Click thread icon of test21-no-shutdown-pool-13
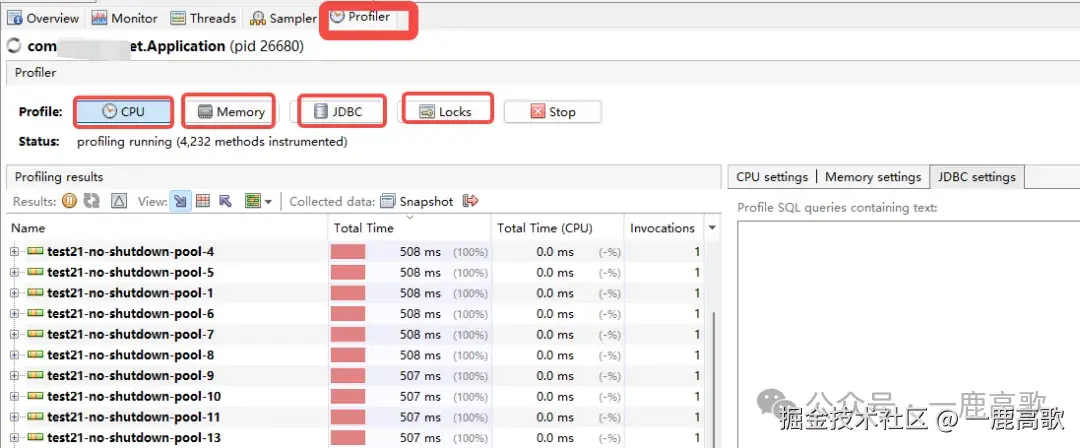 pos(34,438)
